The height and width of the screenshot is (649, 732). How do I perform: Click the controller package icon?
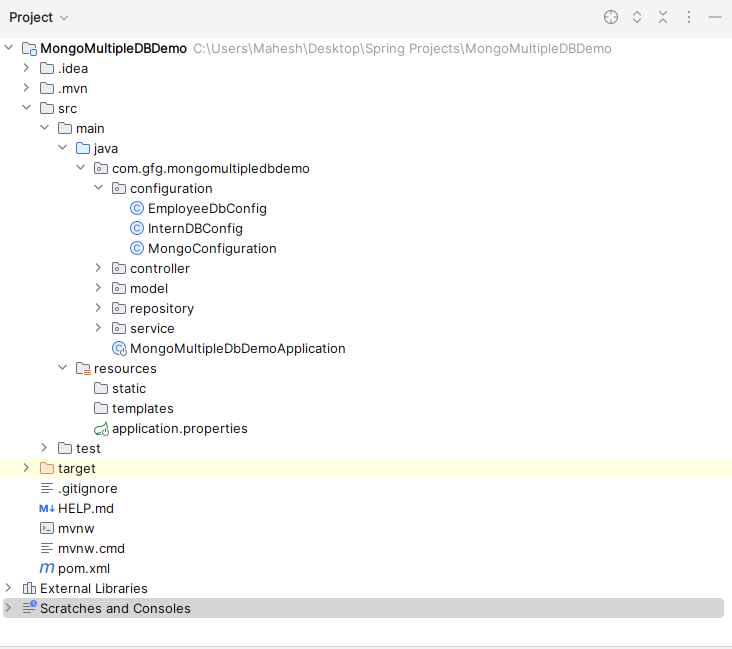pyautogui.click(x=119, y=268)
